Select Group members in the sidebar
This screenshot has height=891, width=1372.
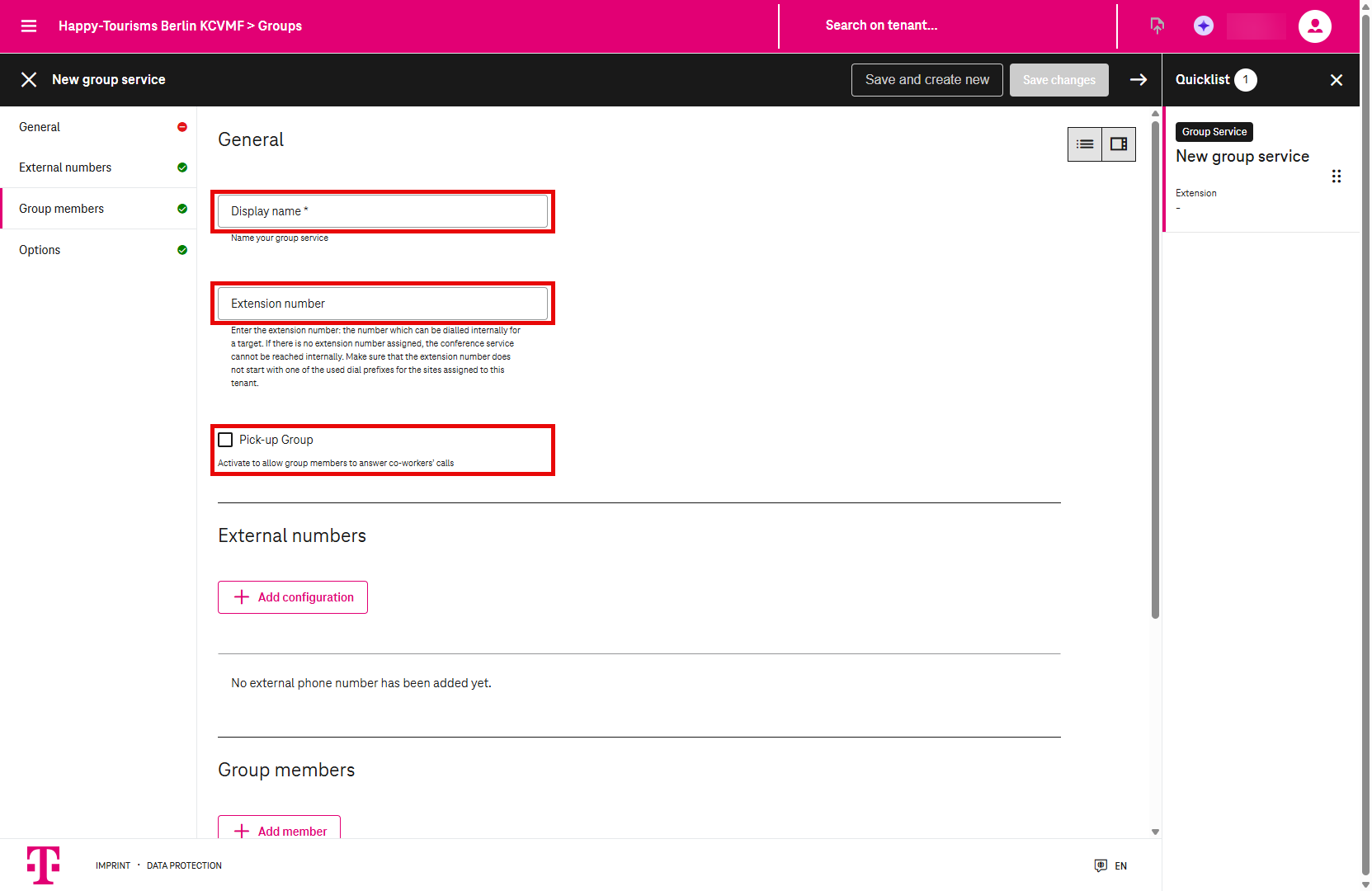click(x=62, y=209)
